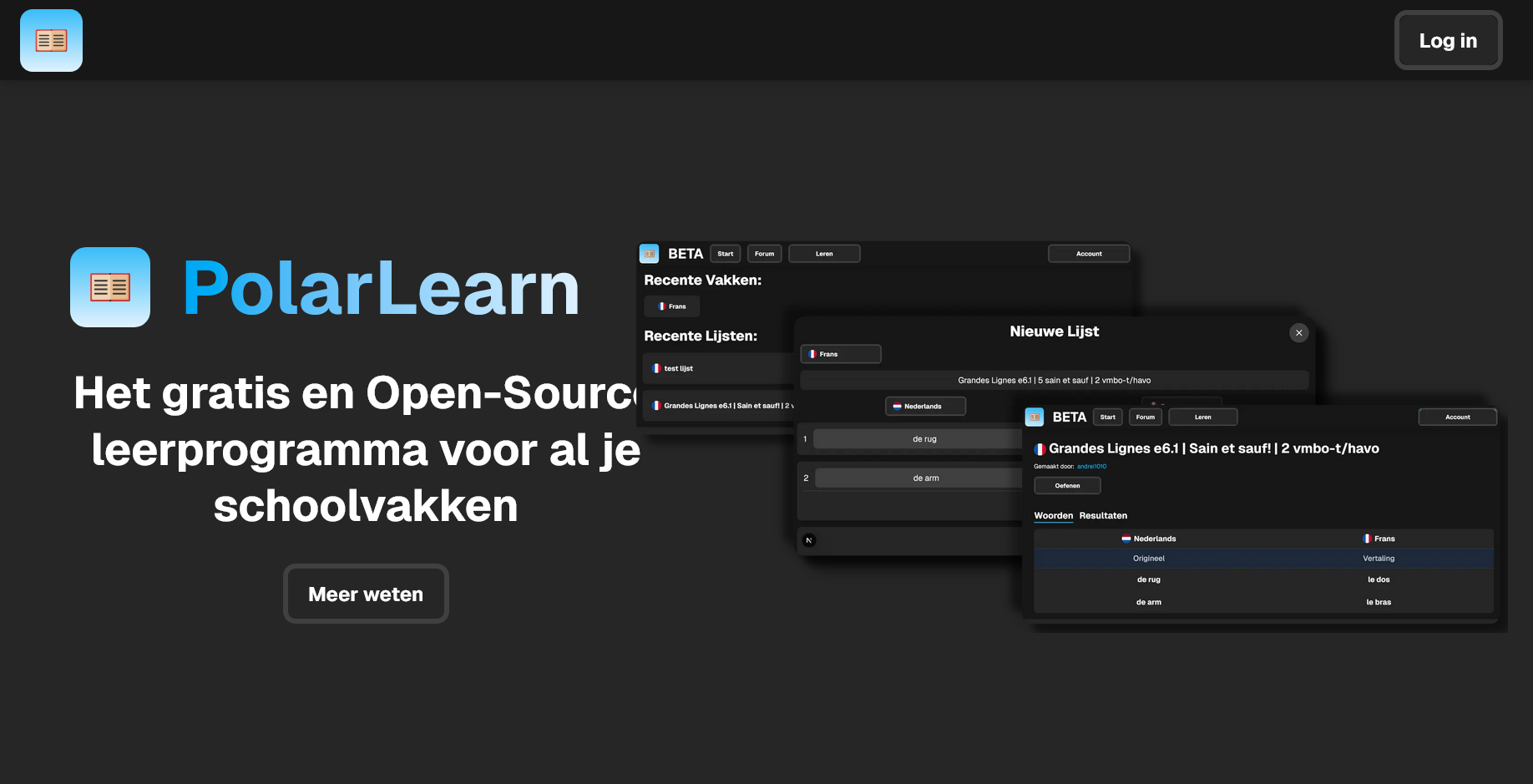Select Start in list view preview navbar

tap(1108, 417)
